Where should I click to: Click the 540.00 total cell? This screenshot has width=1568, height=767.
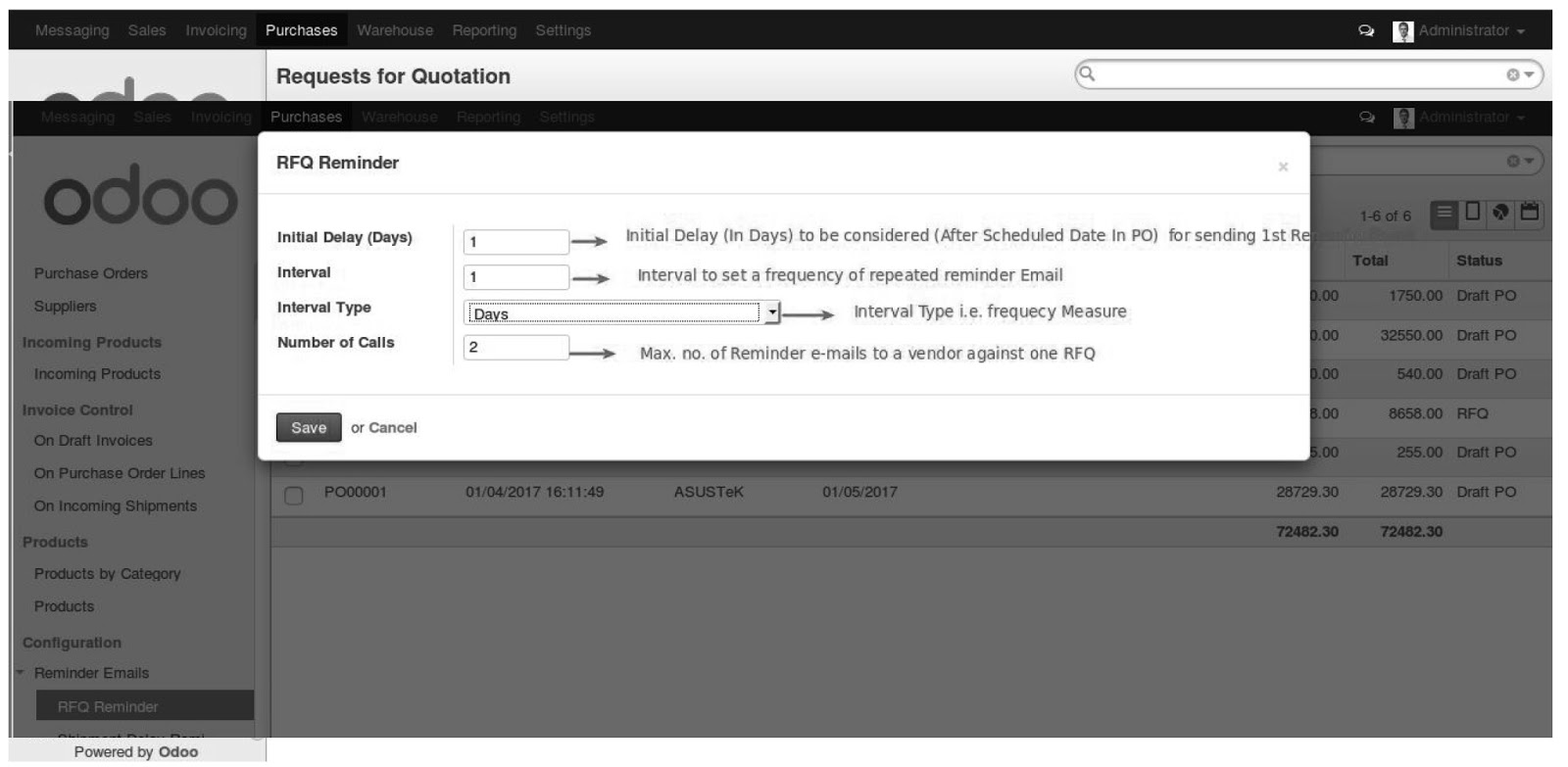click(1419, 374)
